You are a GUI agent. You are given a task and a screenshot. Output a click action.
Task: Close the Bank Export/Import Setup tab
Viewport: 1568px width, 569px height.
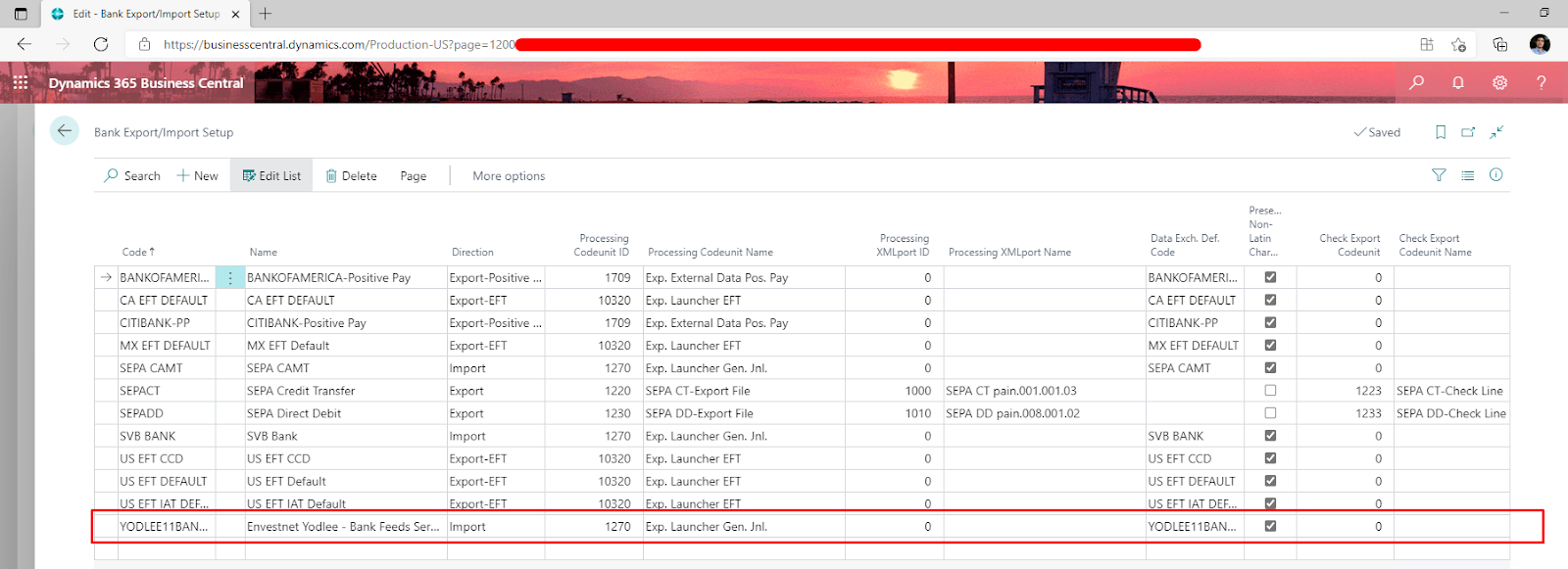point(235,14)
